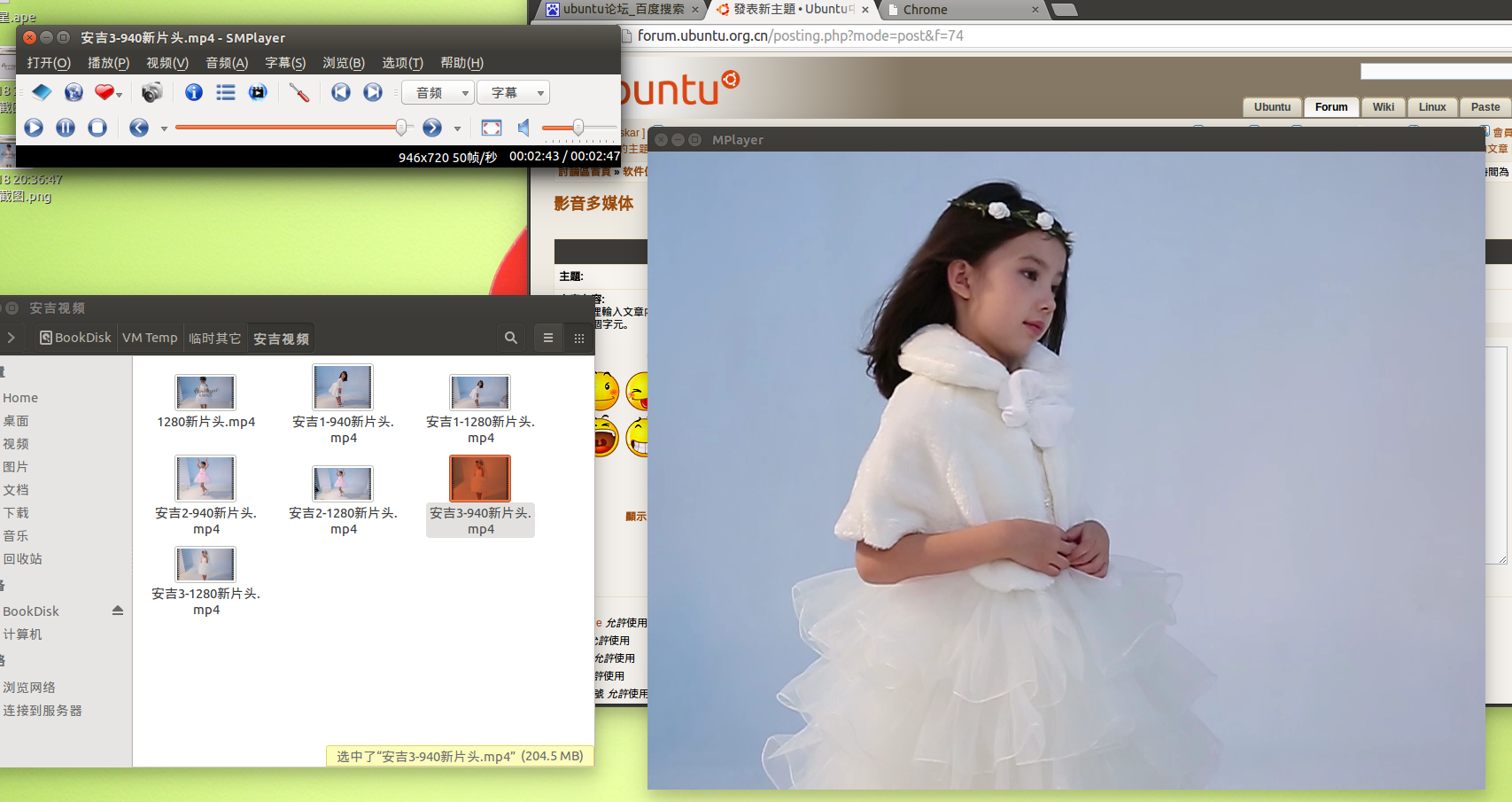The image size is (1512, 802).
Task: Take a screenshot with the camera icon
Action: pyautogui.click(x=151, y=92)
